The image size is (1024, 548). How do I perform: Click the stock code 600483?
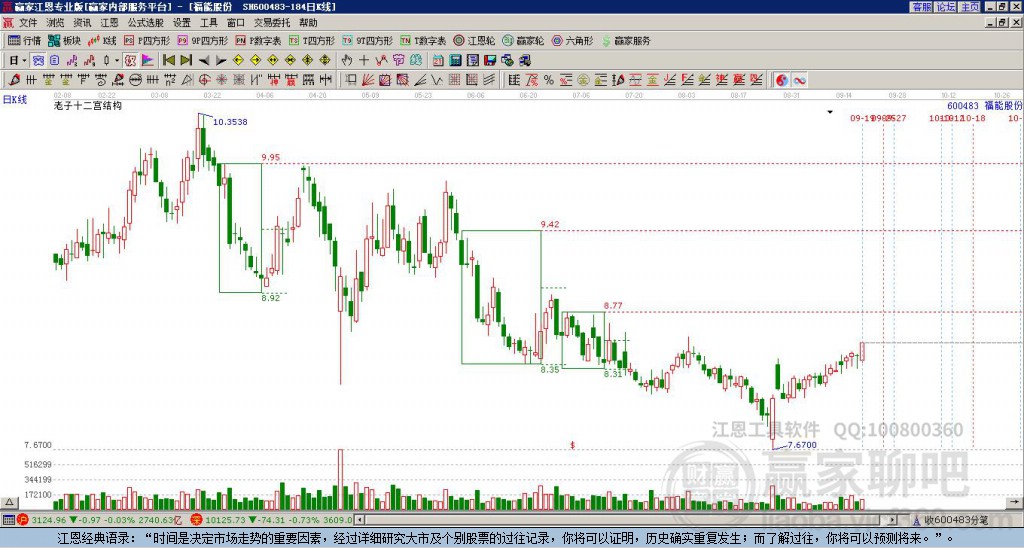click(x=963, y=106)
